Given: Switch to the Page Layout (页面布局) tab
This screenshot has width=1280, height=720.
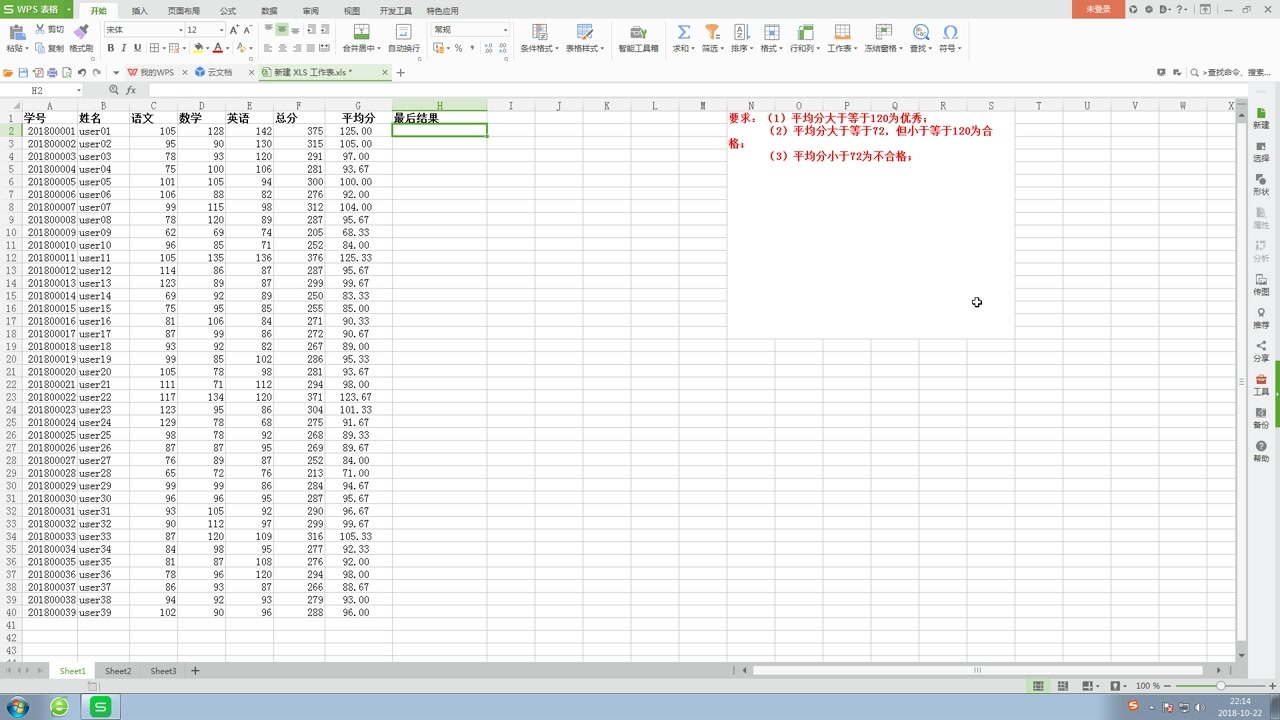Looking at the screenshot, I should [183, 11].
